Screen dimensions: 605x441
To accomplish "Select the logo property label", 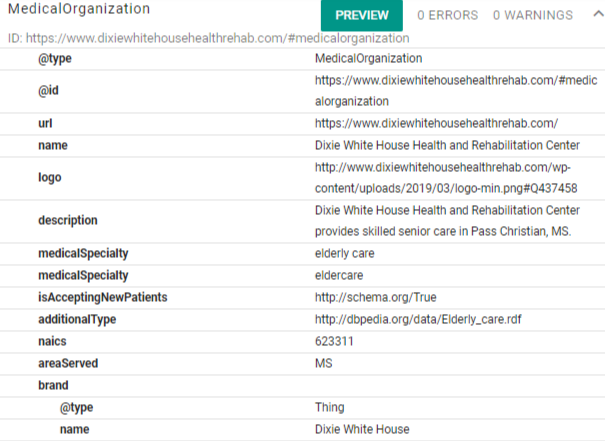I will click(50, 177).
